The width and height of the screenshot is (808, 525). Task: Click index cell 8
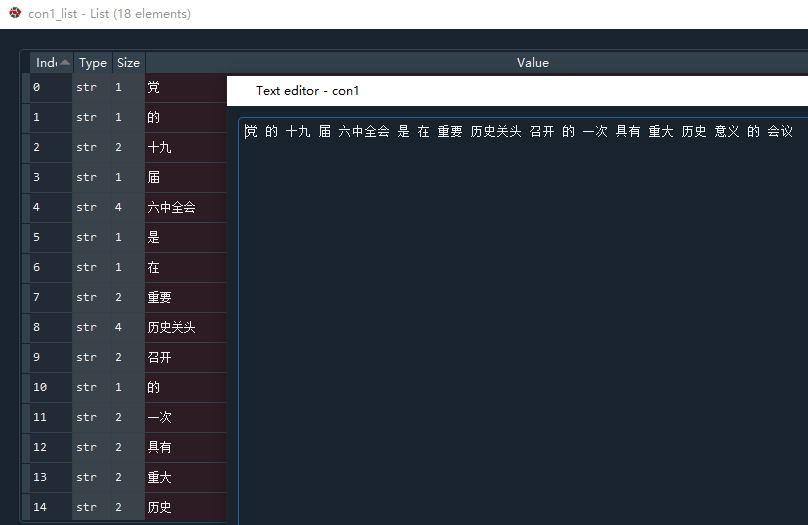[51, 327]
